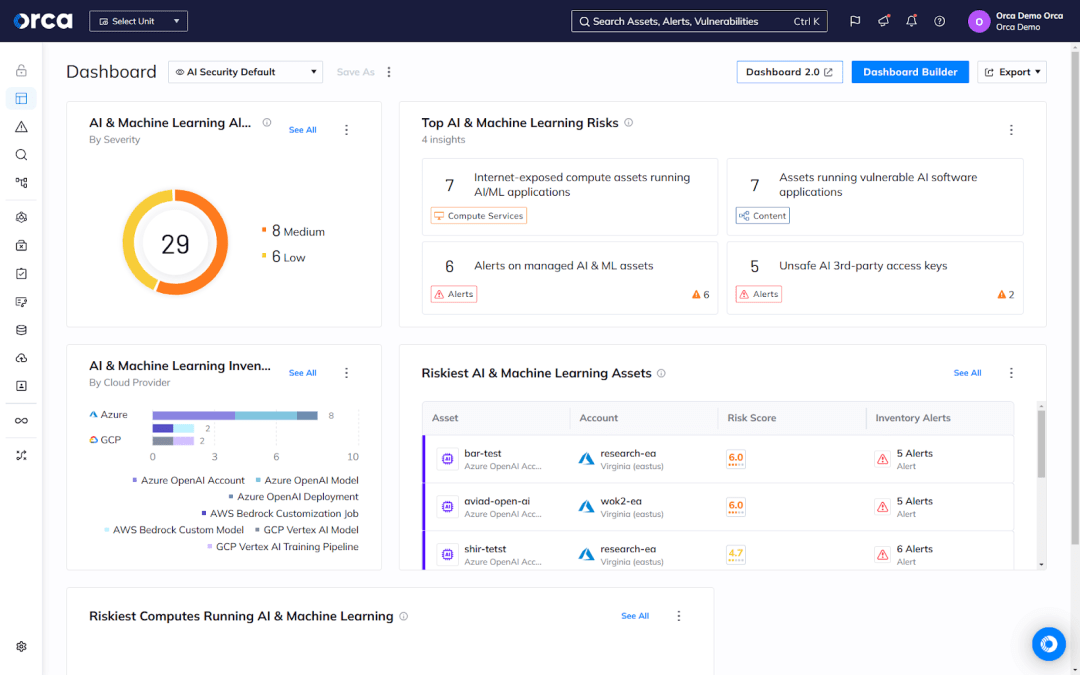Open the infinity loop sidebar icon
Image resolution: width=1080 pixels, height=675 pixels.
click(21, 421)
